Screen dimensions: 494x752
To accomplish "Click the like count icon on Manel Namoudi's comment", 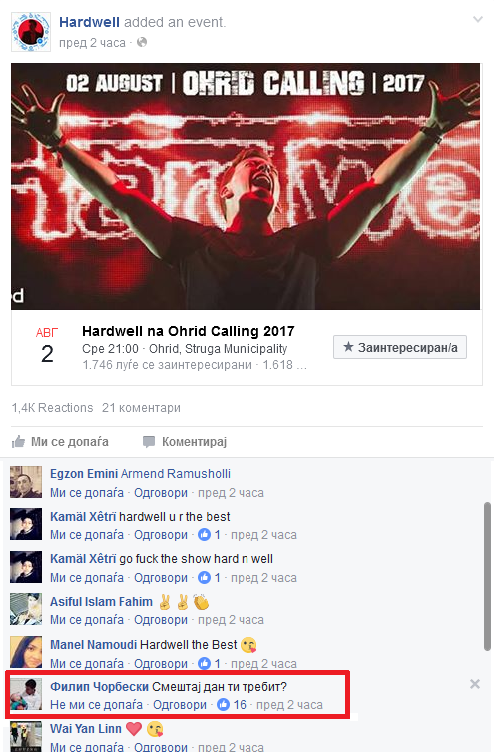I will click(204, 663).
